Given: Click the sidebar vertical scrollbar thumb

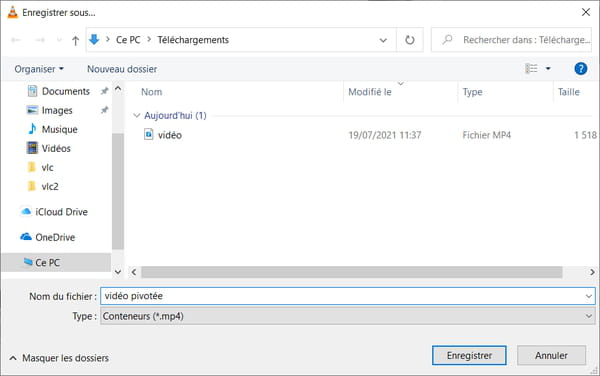Looking at the screenshot, I should click(x=118, y=191).
